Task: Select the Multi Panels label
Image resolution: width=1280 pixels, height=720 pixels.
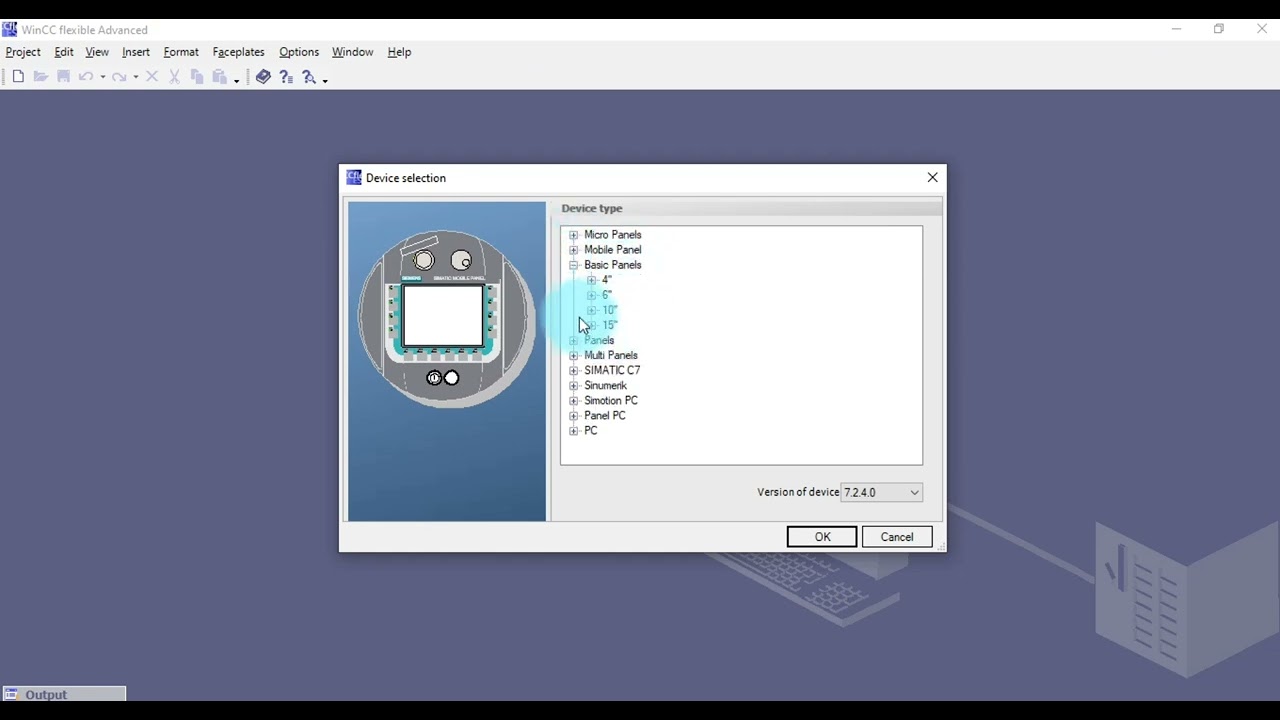Action: pyautogui.click(x=611, y=355)
